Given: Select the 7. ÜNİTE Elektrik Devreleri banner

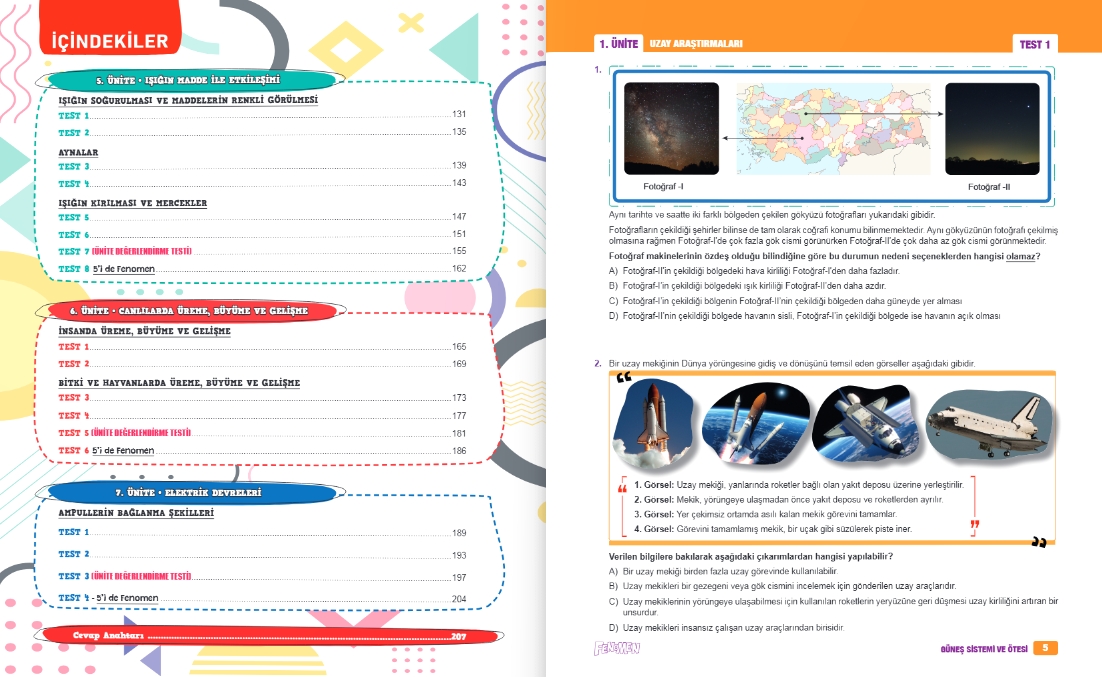Looking at the screenshot, I should [x=188, y=493].
